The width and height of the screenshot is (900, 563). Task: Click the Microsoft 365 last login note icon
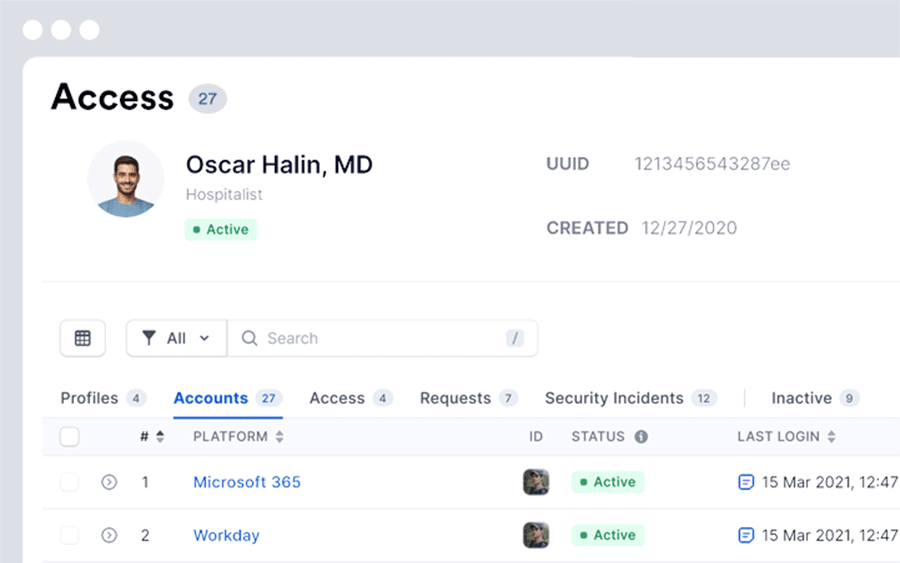745,482
